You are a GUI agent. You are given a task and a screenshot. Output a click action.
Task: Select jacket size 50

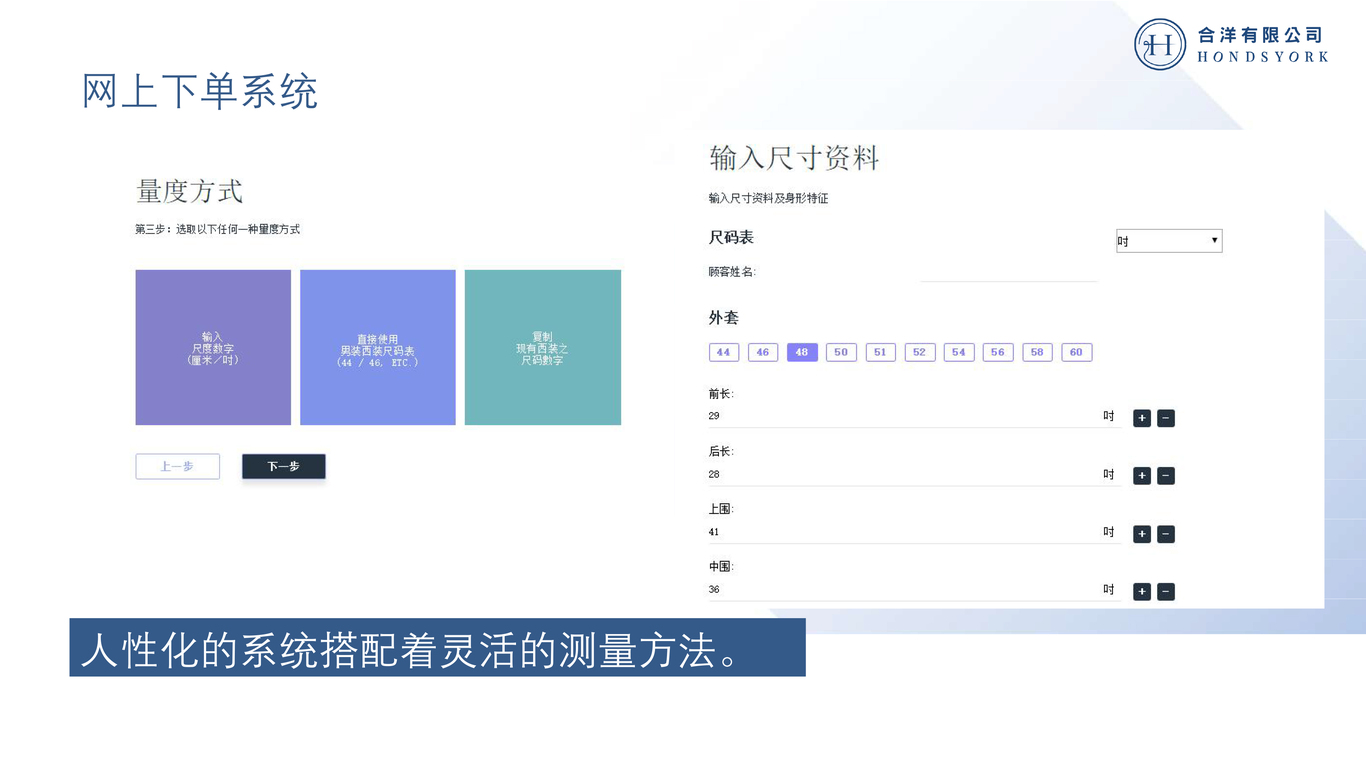click(x=841, y=352)
